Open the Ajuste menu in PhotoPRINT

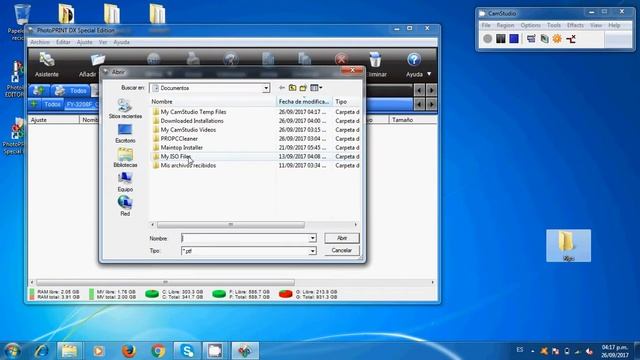pyautogui.click(x=84, y=42)
